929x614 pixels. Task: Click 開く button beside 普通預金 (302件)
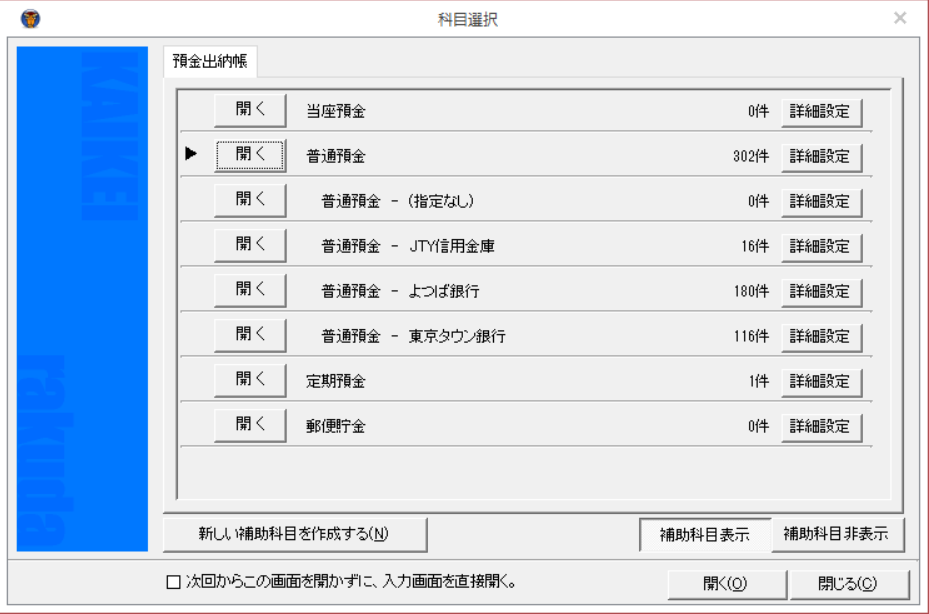tap(250, 156)
